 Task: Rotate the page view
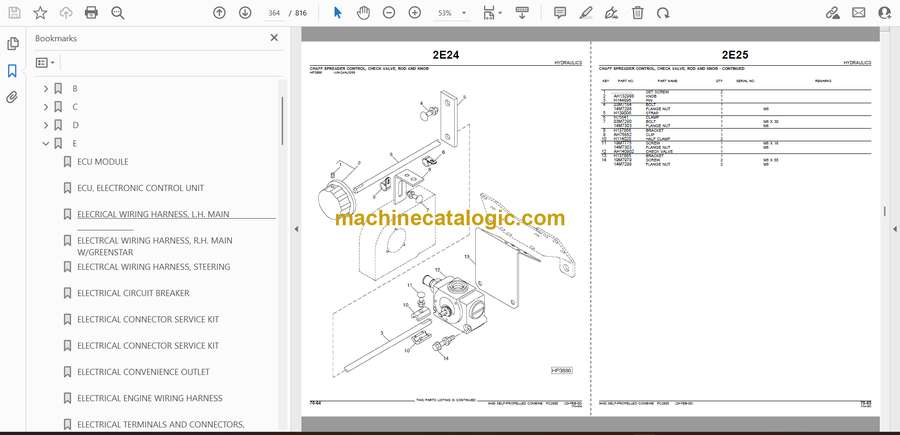point(663,13)
